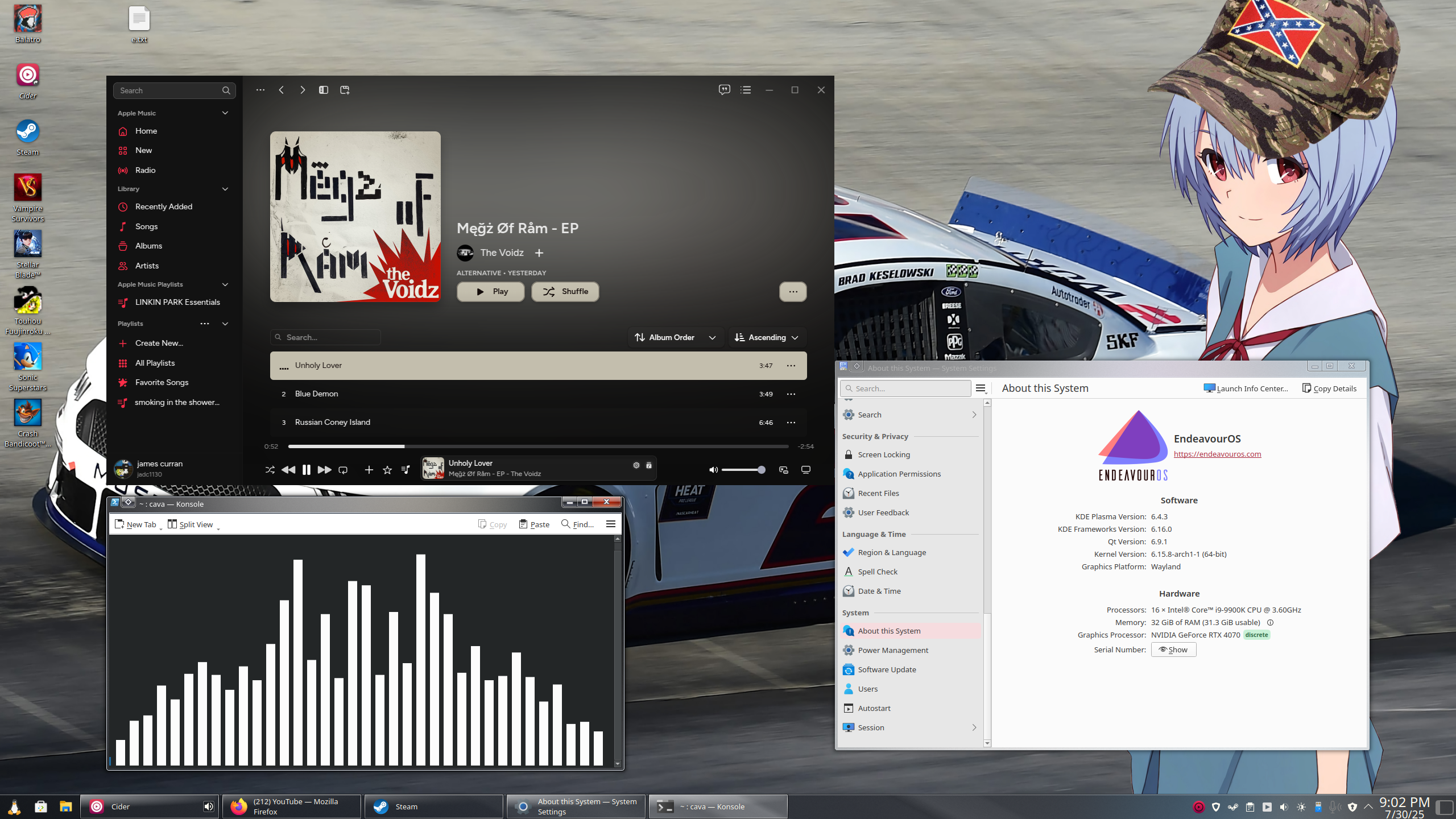Open System Settings hamburger menu
Screen dimensions: 1456x819
click(981, 388)
